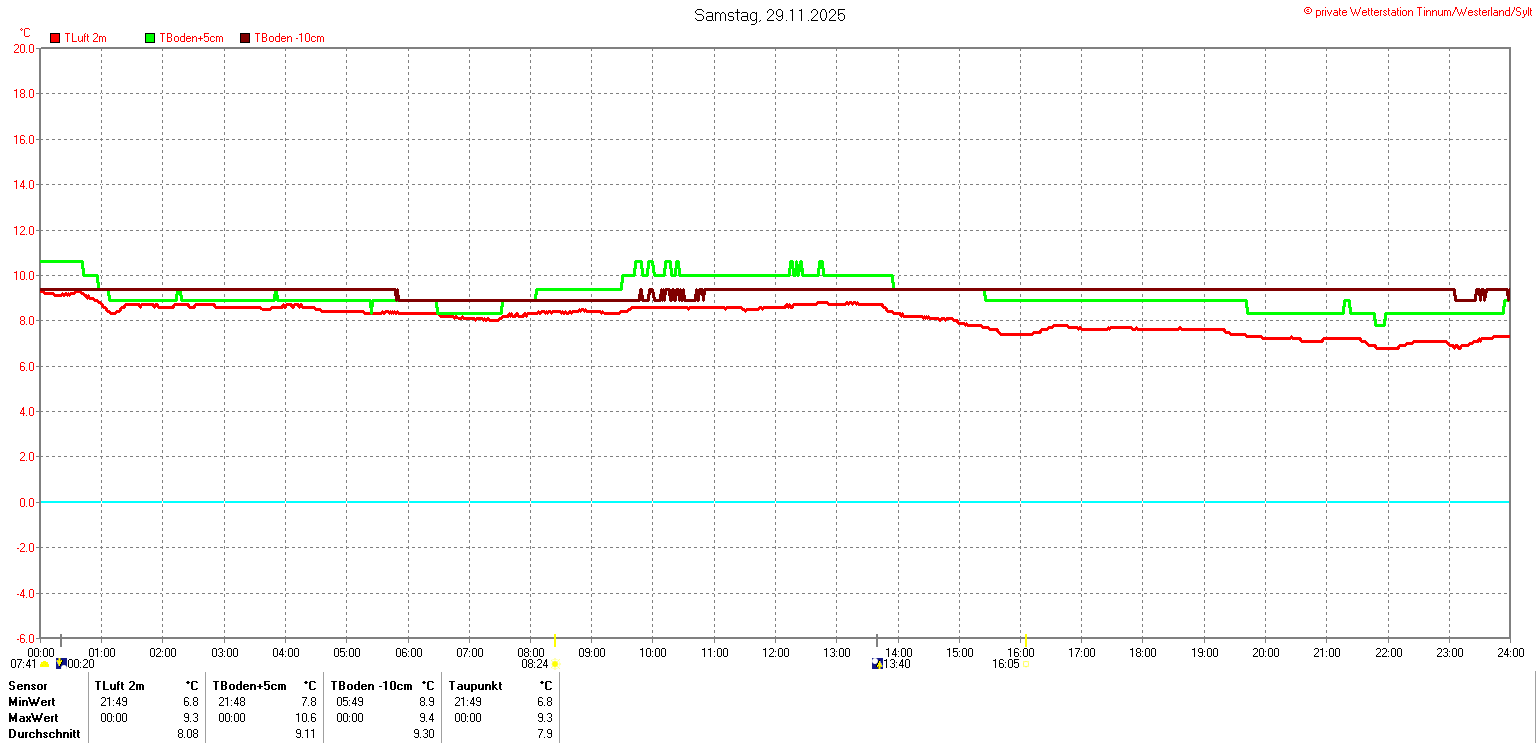The width and height of the screenshot is (1536, 743).
Task: Select the TLuft 2m legend label
Action: point(85,38)
